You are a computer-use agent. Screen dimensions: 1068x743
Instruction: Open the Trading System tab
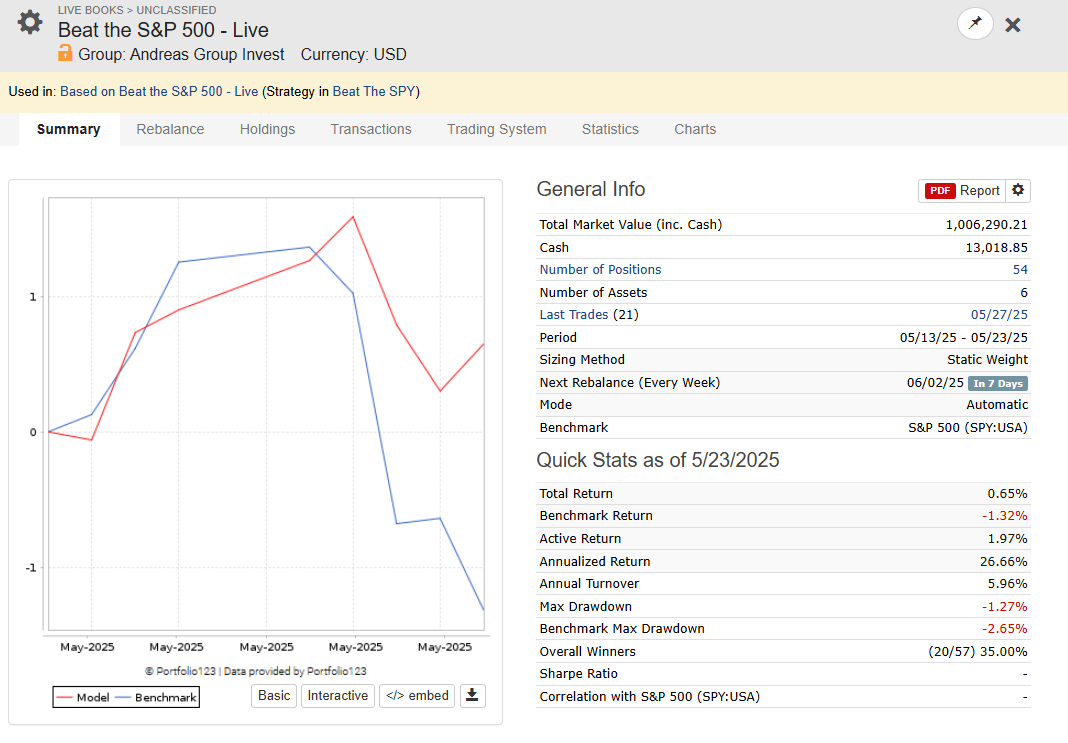(497, 129)
